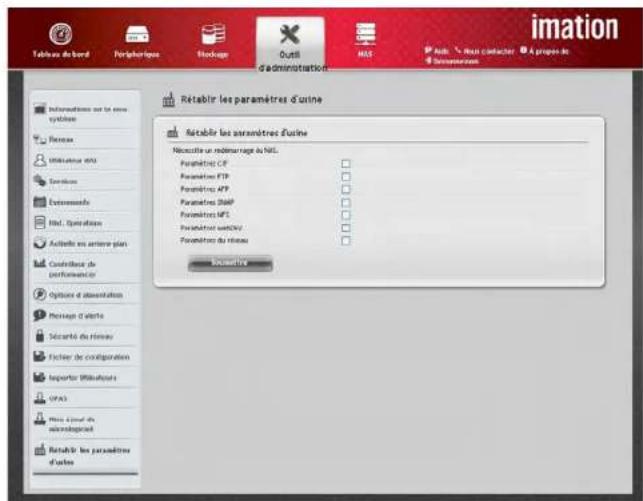Screen dimensions: 643x501
Task: Select the Outil d'administration tab
Action: (288, 44)
